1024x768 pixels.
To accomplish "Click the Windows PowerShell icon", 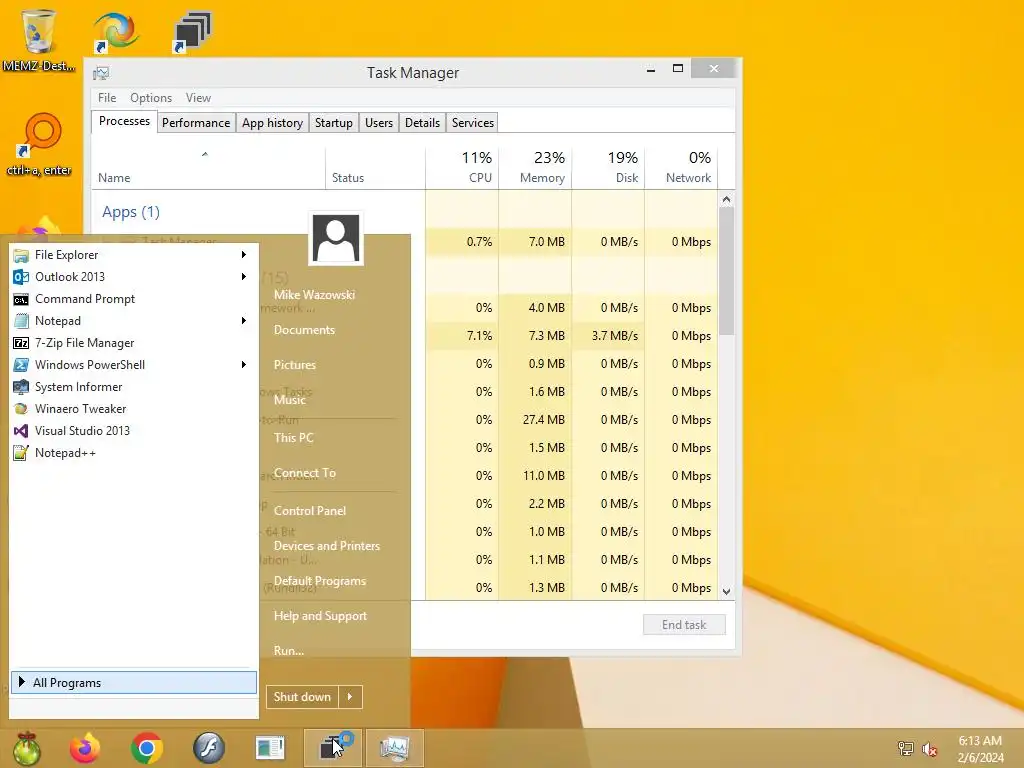I will click(x=21, y=365).
